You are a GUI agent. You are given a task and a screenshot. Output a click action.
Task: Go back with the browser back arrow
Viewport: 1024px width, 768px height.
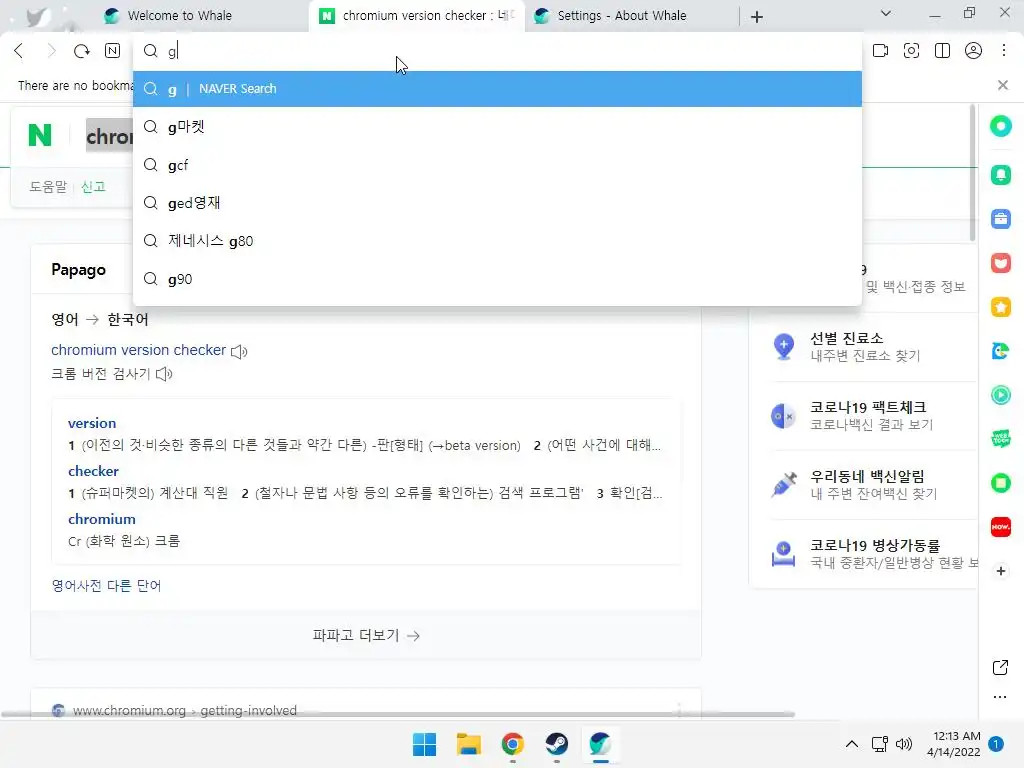[x=19, y=51]
